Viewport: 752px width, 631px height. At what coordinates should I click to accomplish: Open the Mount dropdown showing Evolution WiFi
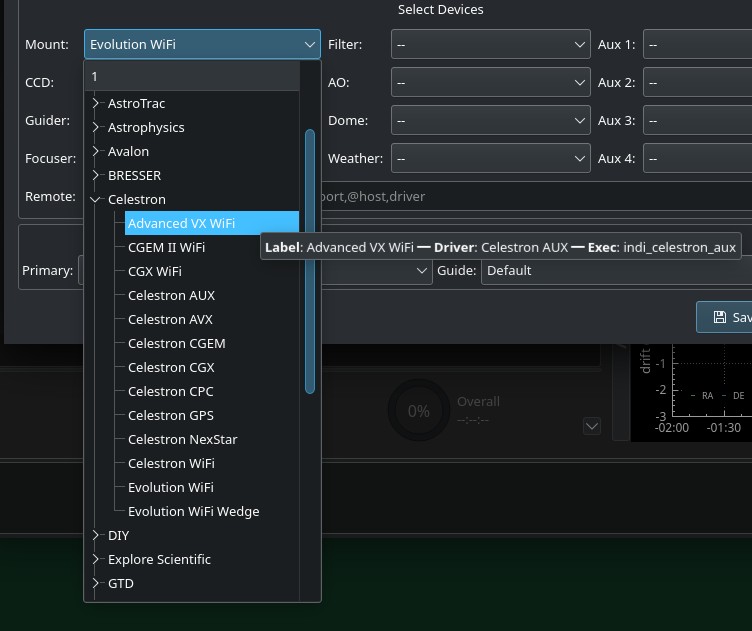(202, 44)
